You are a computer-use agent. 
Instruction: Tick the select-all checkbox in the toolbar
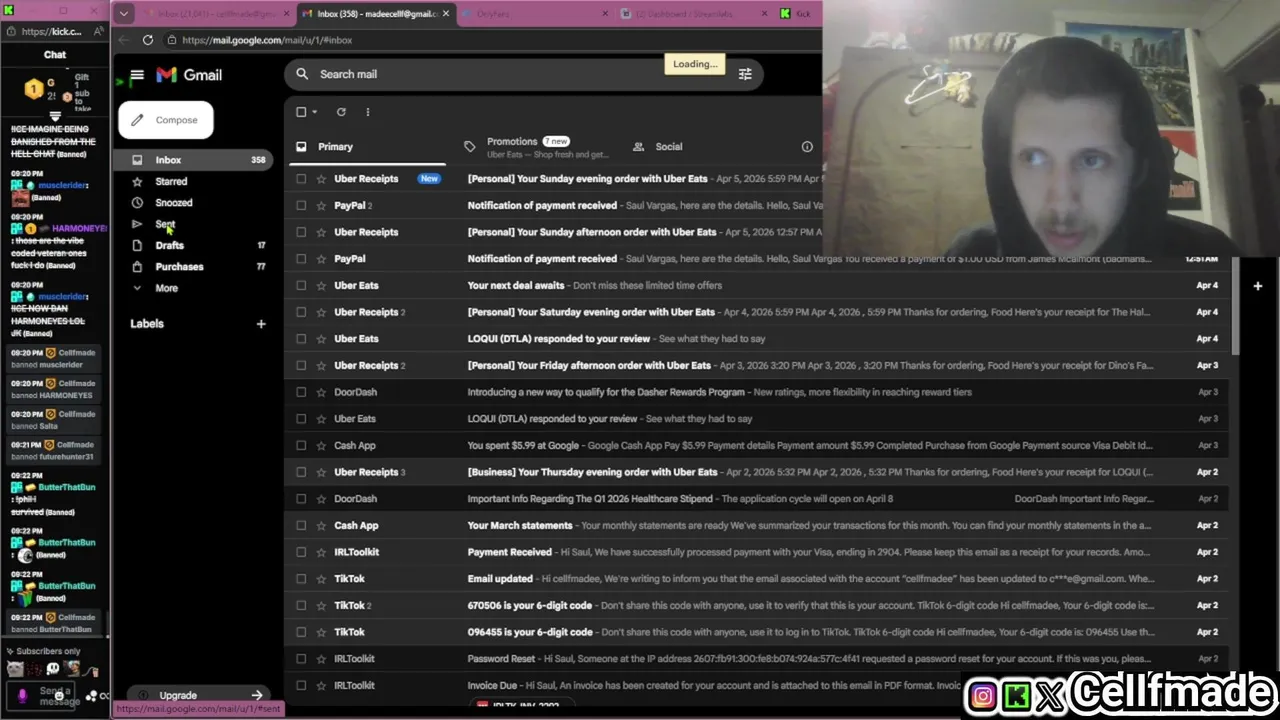pyautogui.click(x=301, y=112)
